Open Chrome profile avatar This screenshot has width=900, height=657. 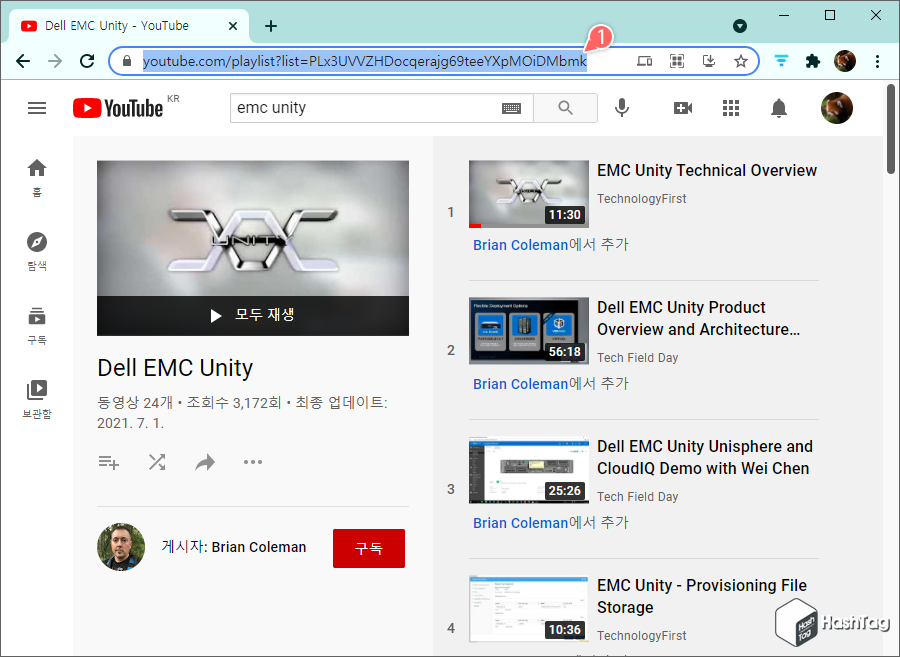coord(845,61)
